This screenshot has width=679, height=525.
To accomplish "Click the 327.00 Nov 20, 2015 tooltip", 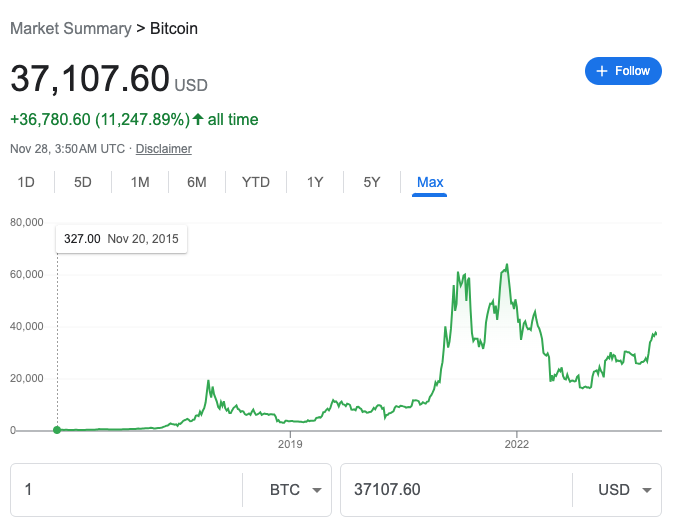I will (122, 240).
